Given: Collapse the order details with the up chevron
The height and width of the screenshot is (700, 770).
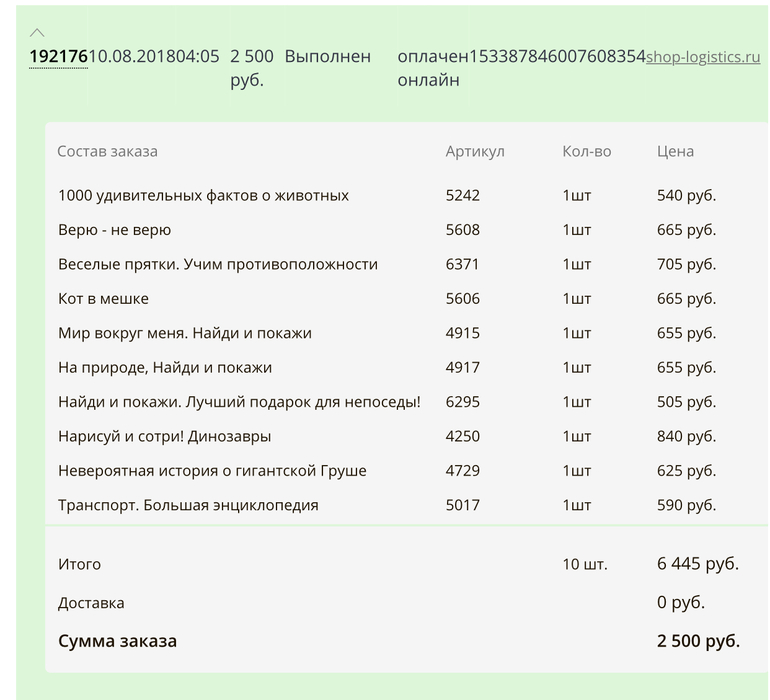Looking at the screenshot, I should coord(38,33).
